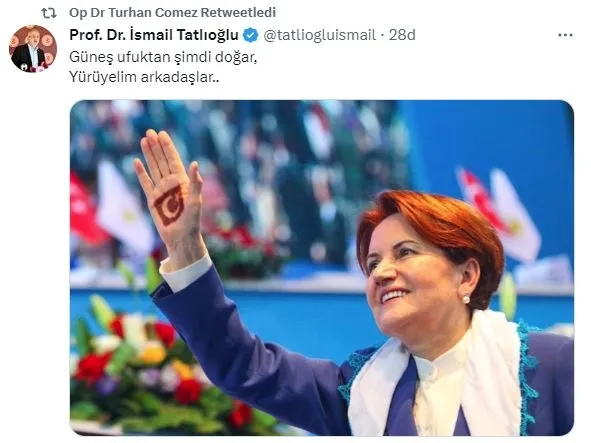The width and height of the screenshot is (591, 443).
Task: Click the blue verified checkmark badge
Action: tap(251, 35)
